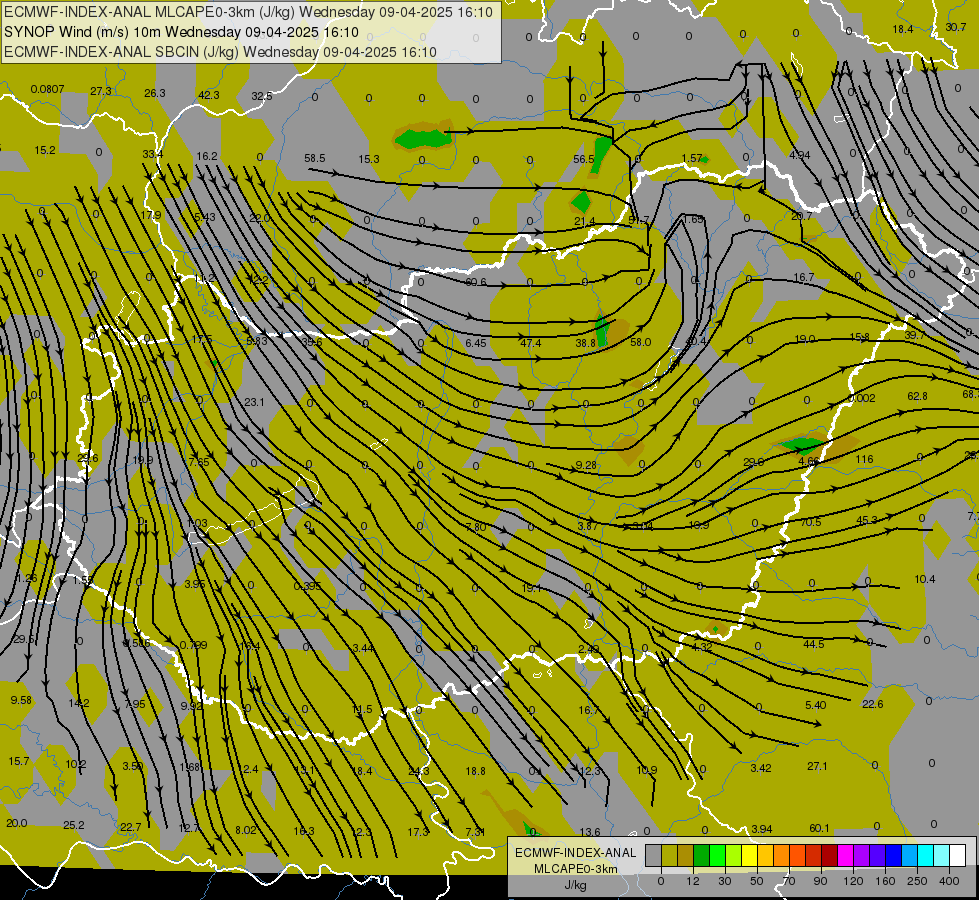The image size is (979, 900).
Task: Click the dark green legend swatch
Action: pyautogui.click(x=702, y=855)
